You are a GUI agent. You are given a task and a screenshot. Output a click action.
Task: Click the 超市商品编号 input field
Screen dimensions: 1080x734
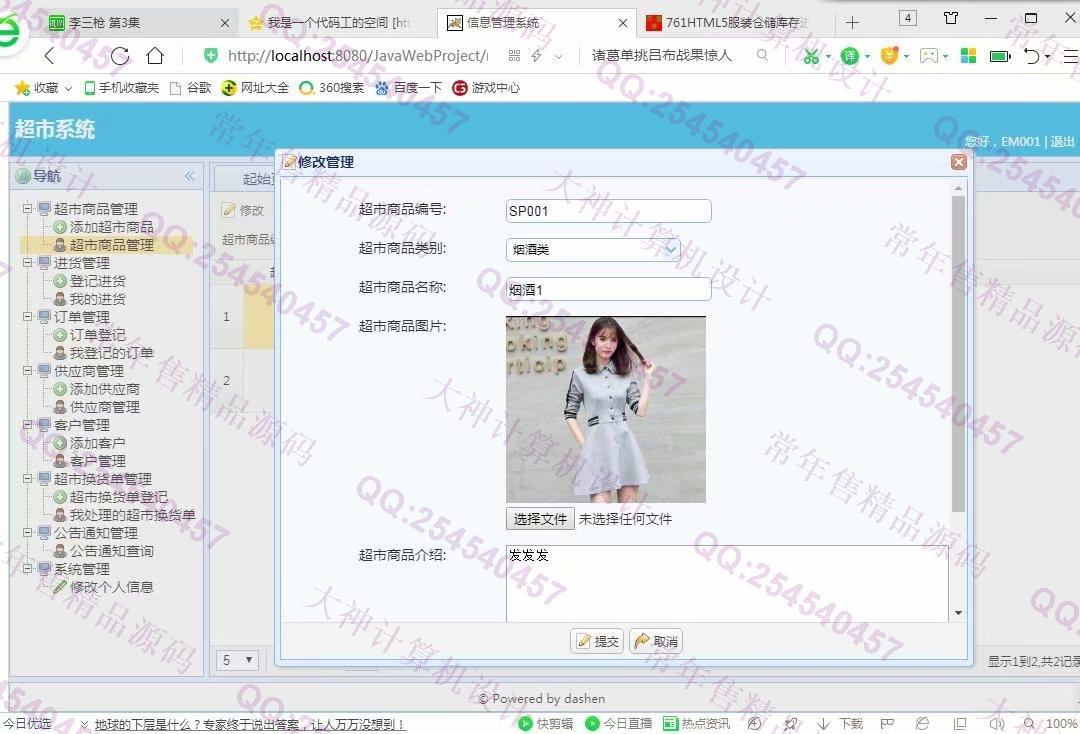[x=608, y=211]
